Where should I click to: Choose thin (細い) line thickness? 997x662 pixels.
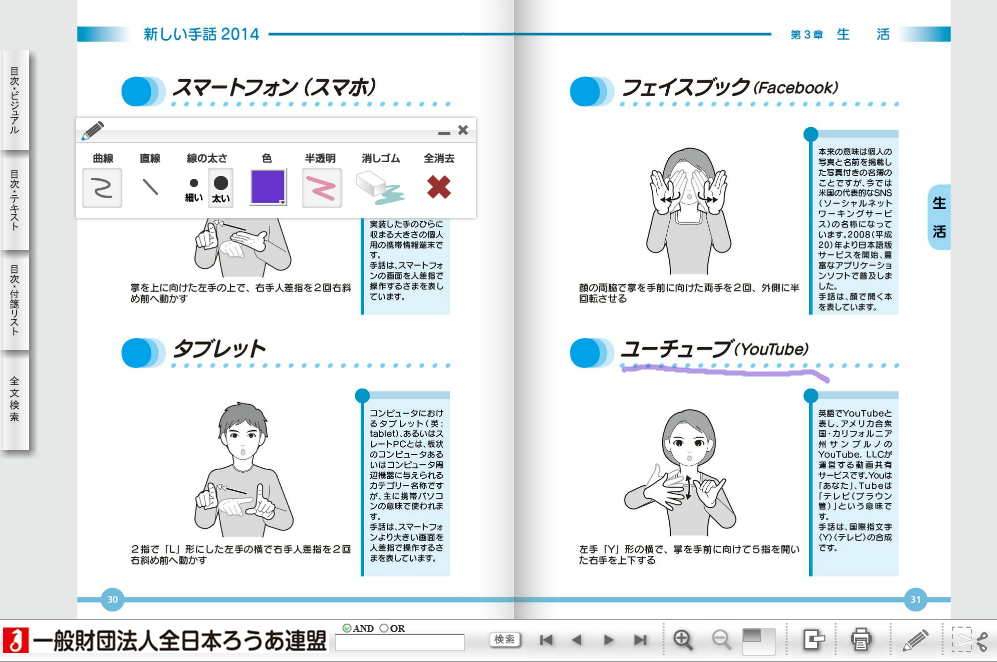click(194, 189)
